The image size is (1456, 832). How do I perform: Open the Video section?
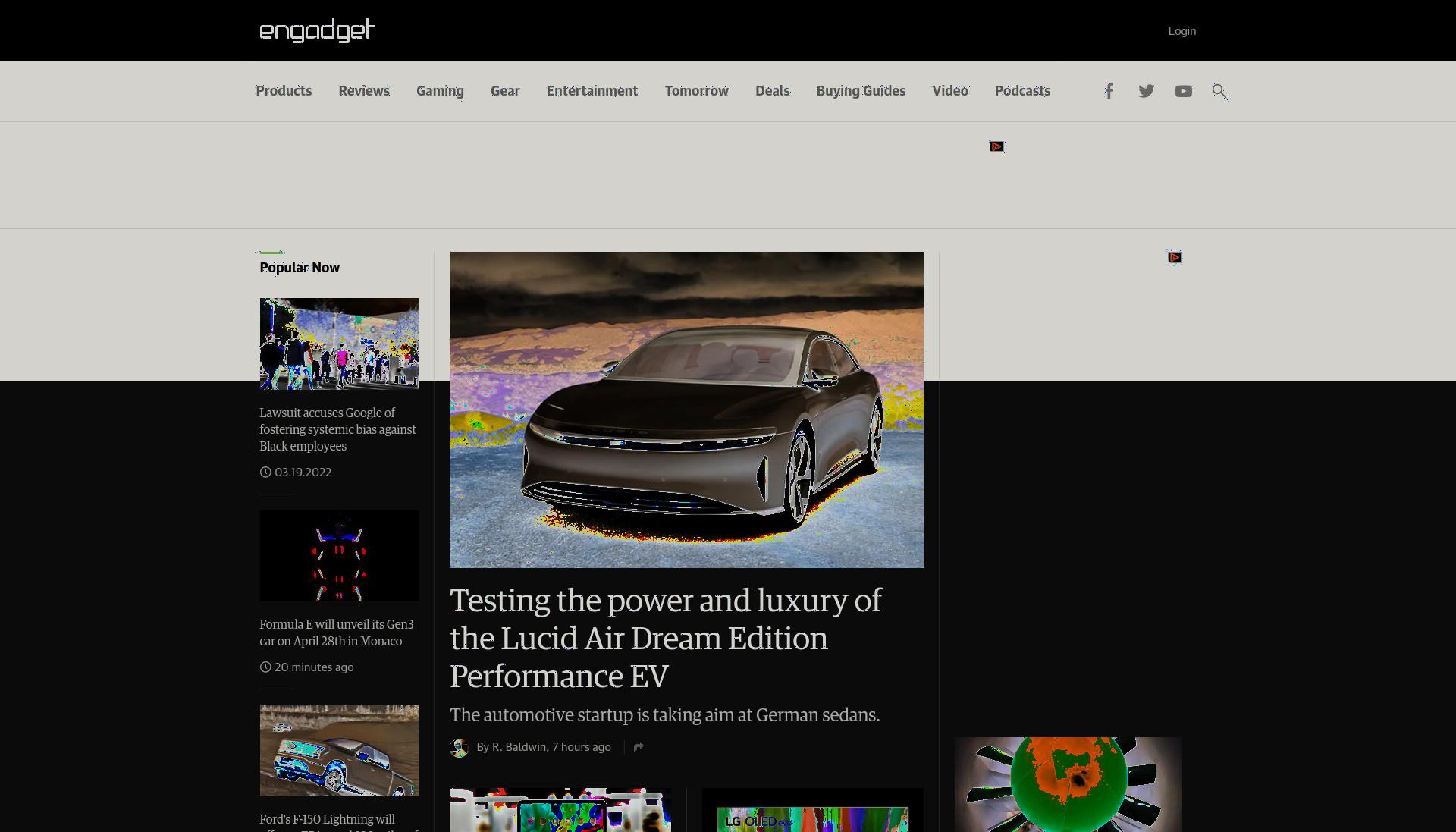click(x=950, y=91)
